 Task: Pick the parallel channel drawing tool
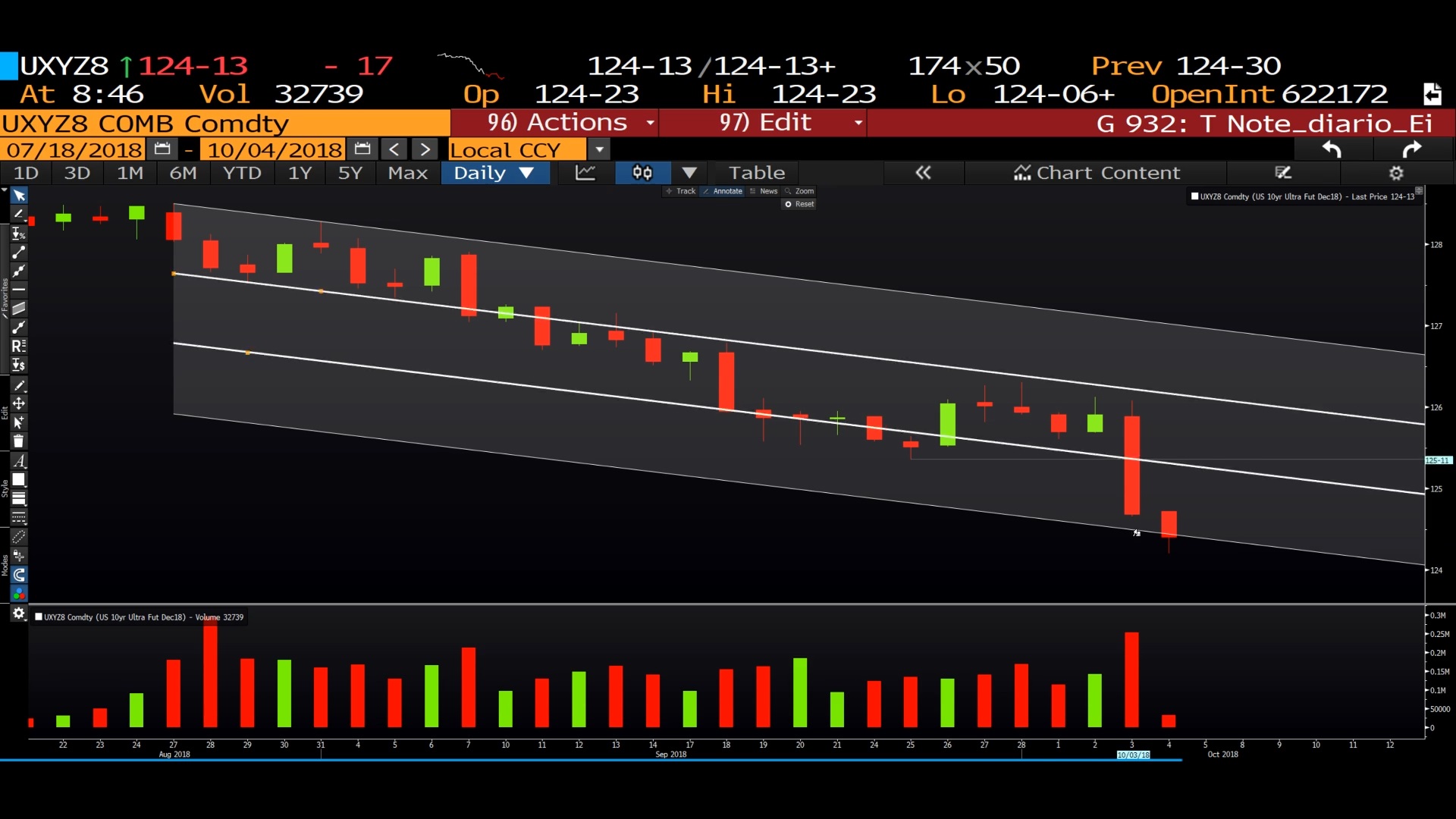(19, 309)
